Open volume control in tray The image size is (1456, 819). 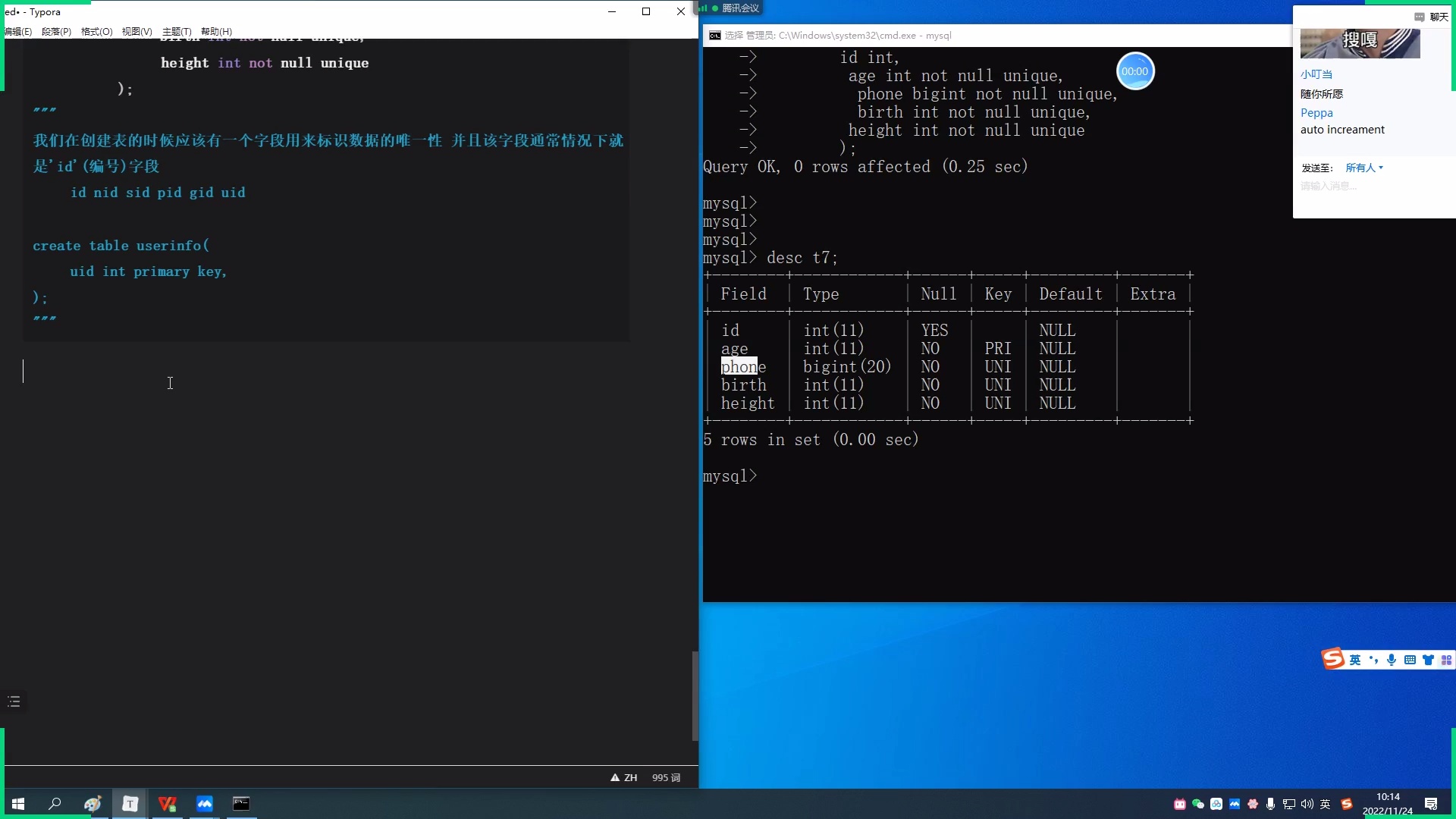click(x=1307, y=805)
